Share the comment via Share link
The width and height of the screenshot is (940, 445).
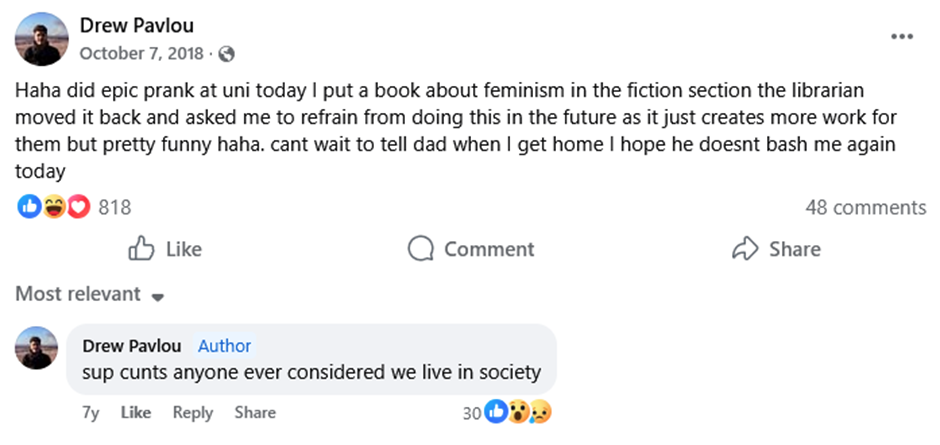click(x=255, y=412)
